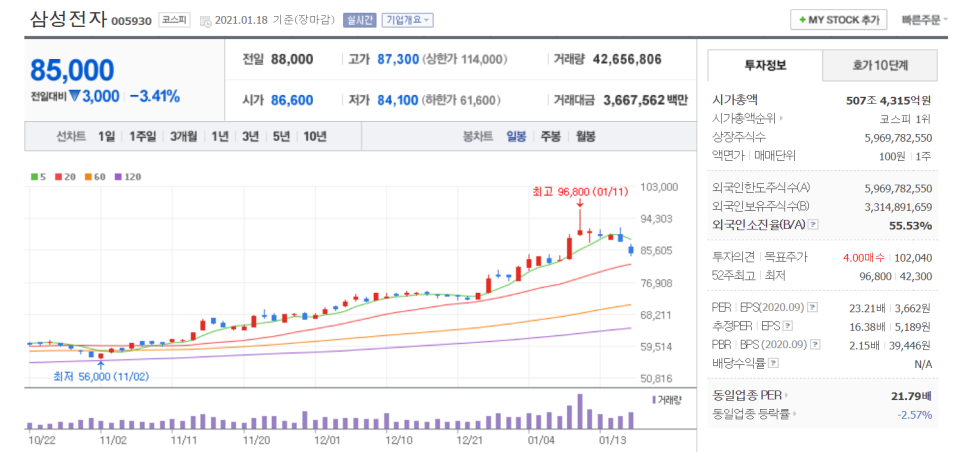The image size is (966, 452).
Task: Select the 1년 line chart period
Action: (219, 137)
